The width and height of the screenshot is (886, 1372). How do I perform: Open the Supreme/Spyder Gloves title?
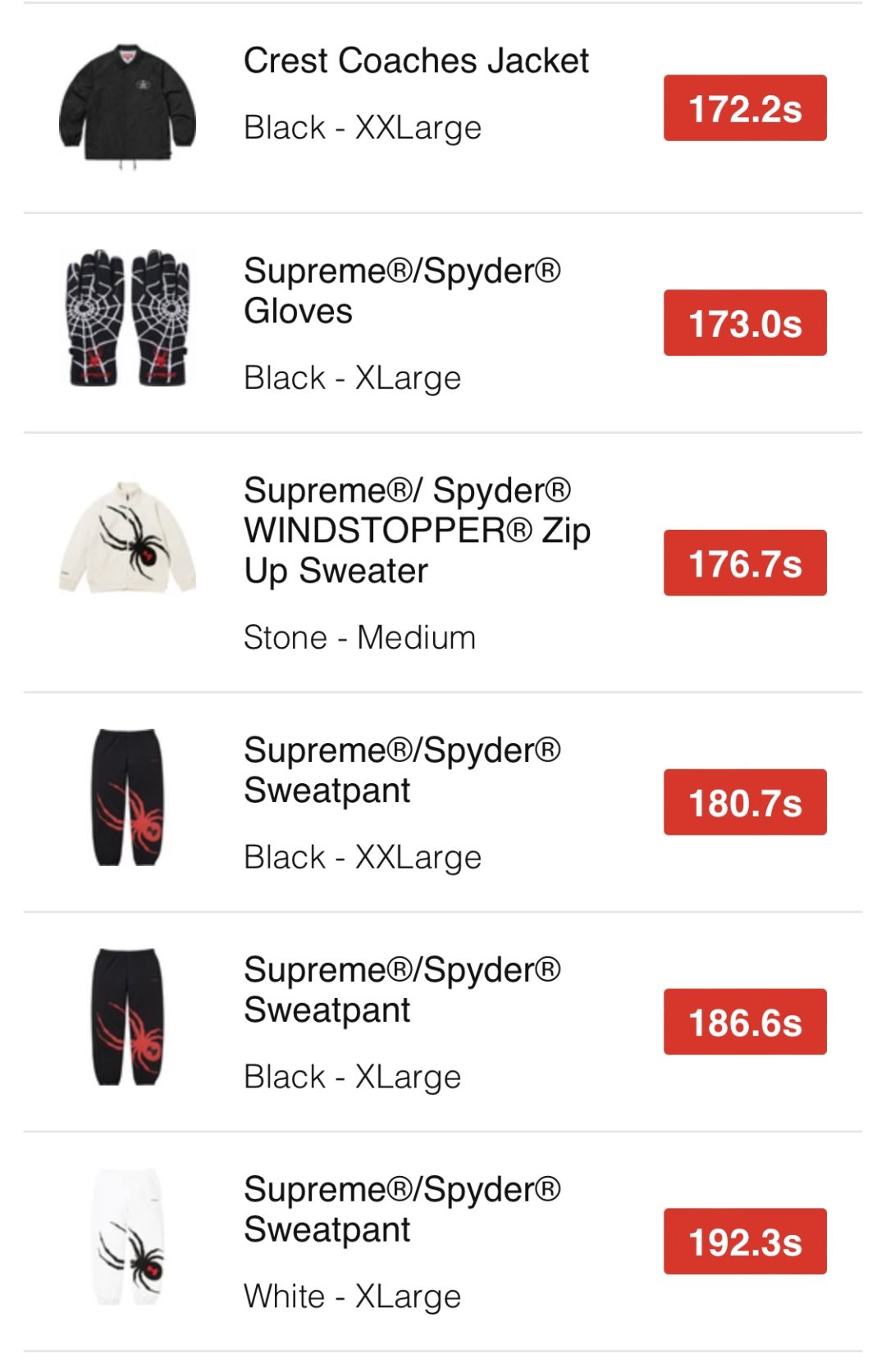(402, 290)
